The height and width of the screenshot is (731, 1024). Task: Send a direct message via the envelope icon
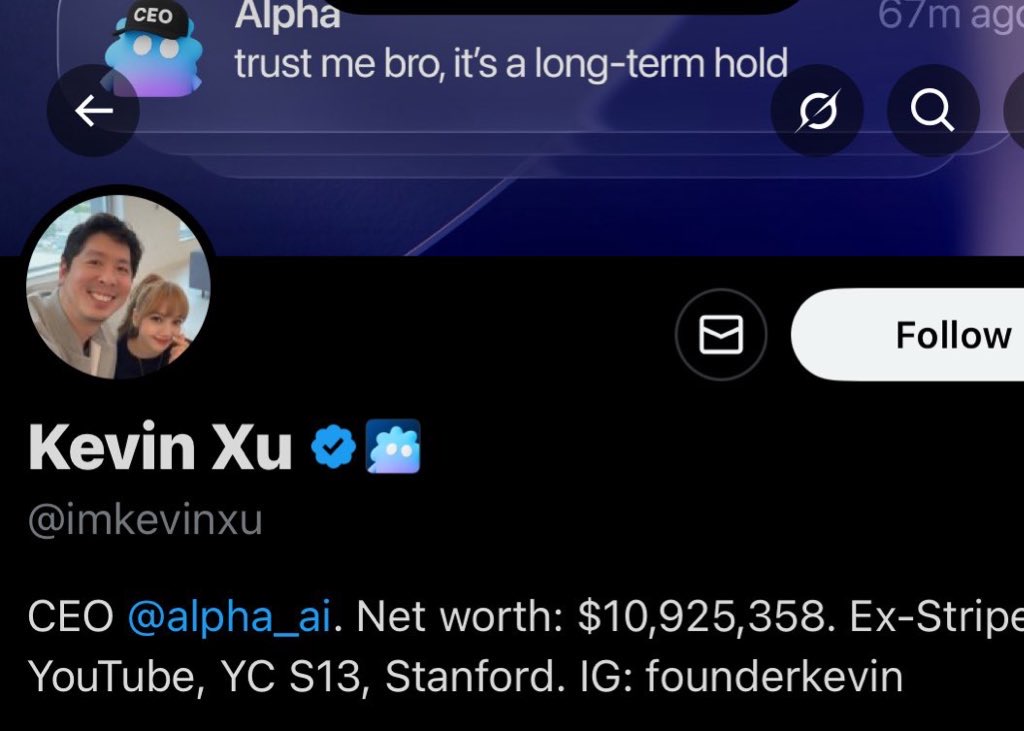coord(721,334)
